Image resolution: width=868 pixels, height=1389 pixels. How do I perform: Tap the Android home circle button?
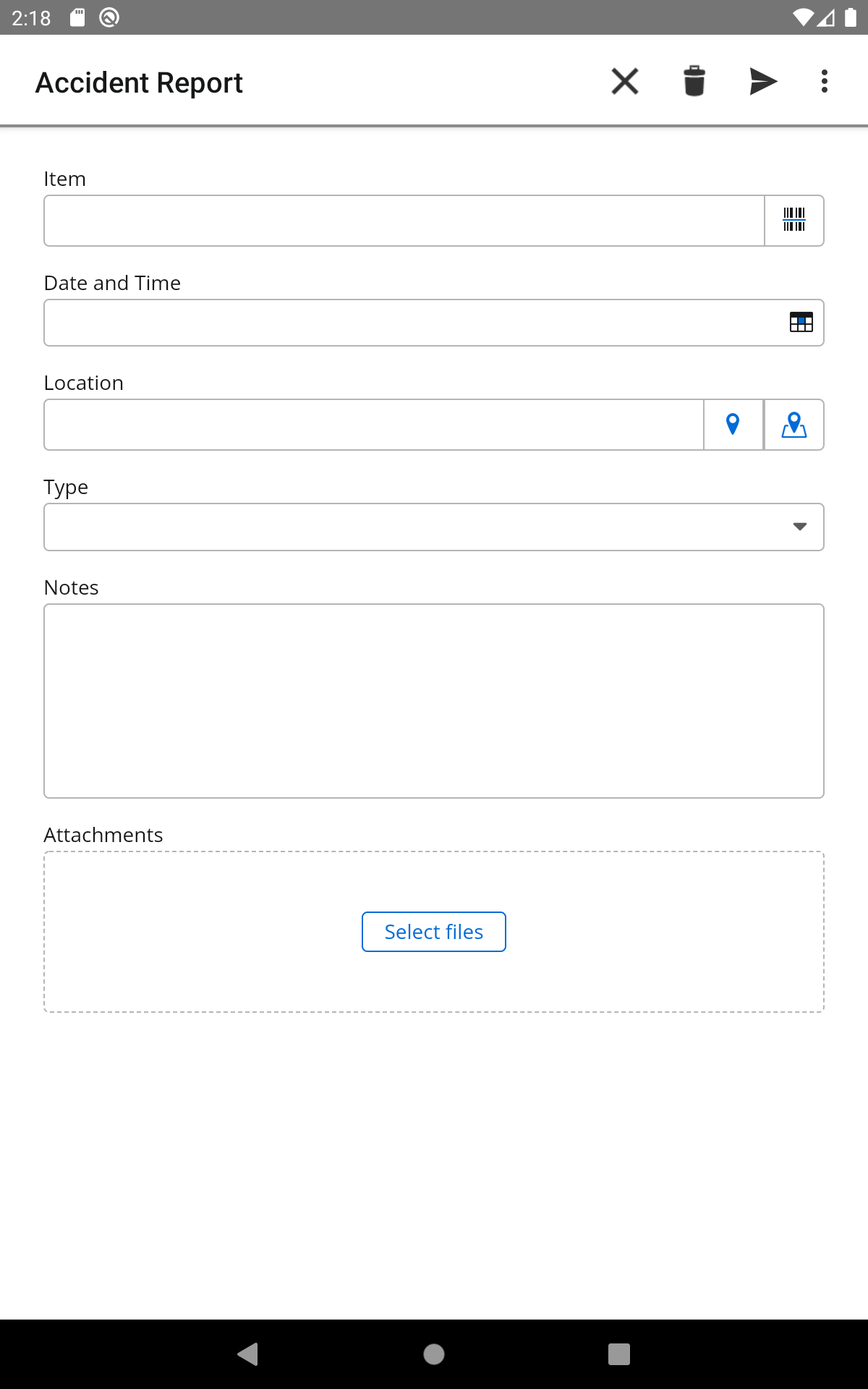pyautogui.click(x=434, y=1354)
